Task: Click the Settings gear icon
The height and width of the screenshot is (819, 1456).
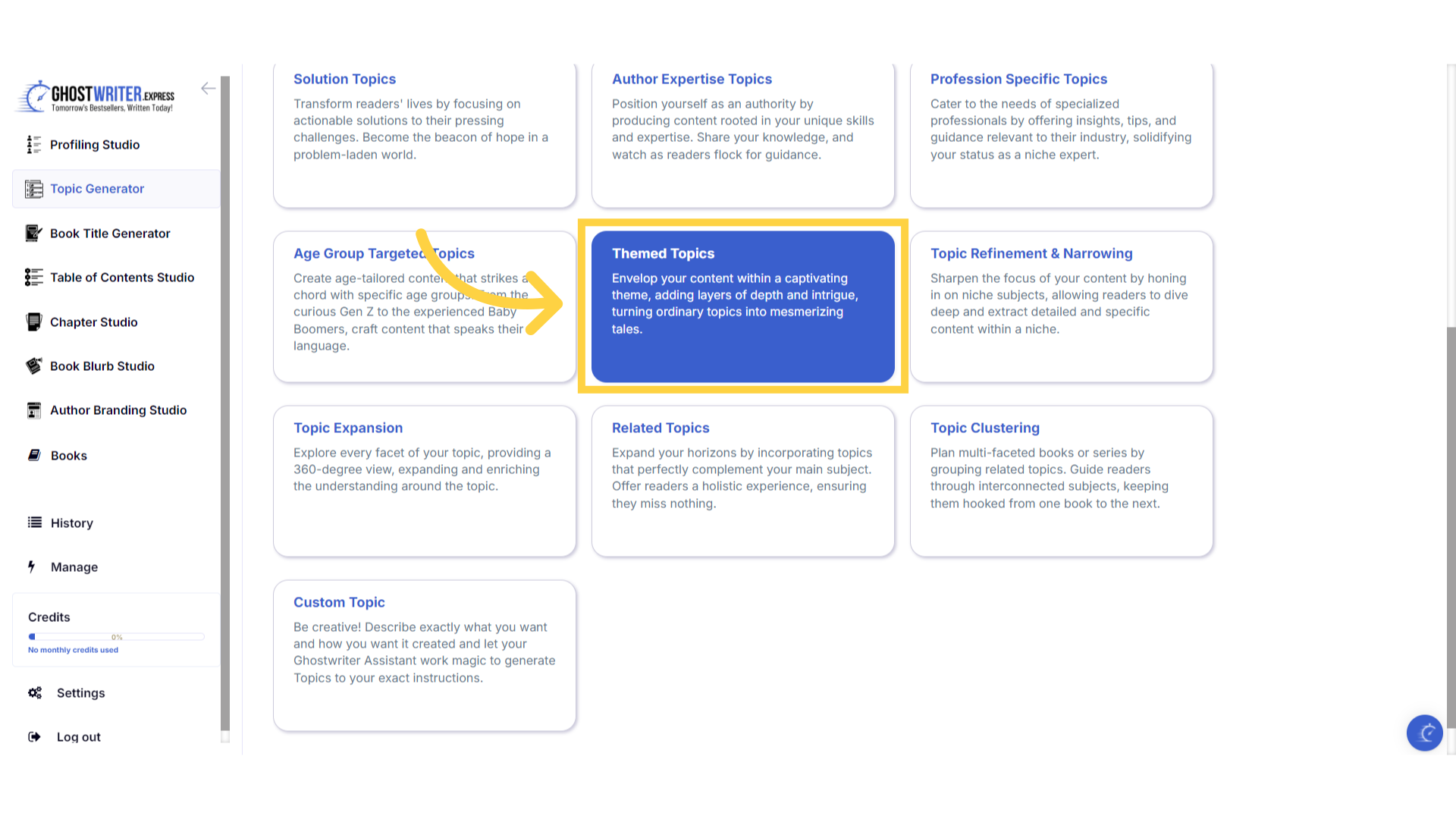Action: [35, 693]
